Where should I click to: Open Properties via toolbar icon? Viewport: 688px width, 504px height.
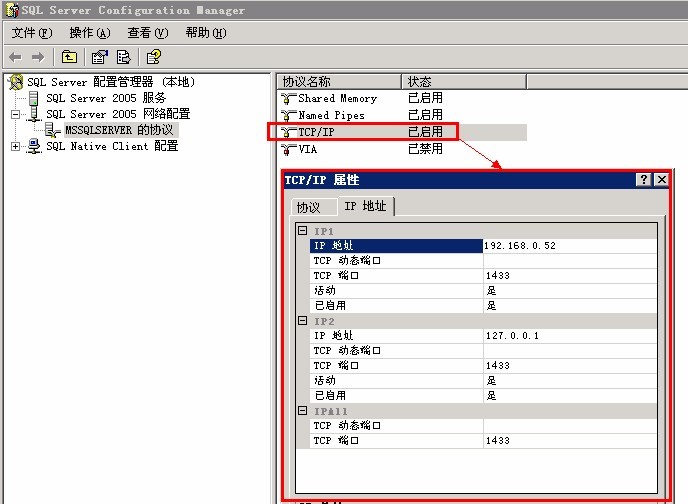coord(100,57)
